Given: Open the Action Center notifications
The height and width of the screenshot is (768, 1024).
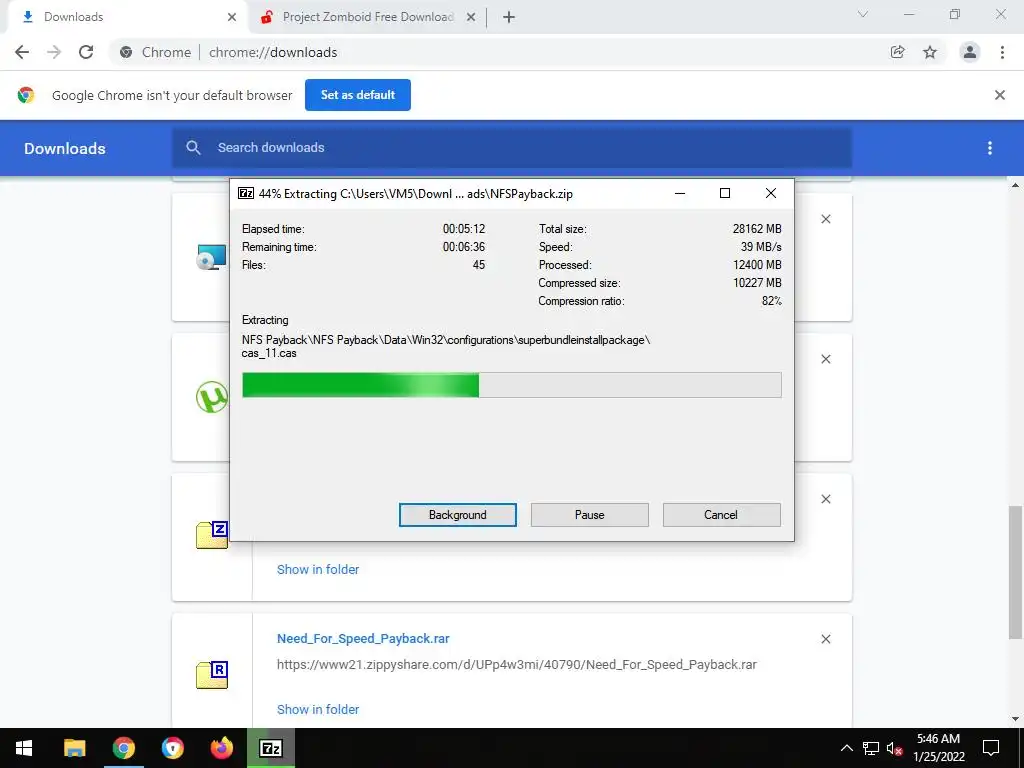Looking at the screenshot, I should pyautogui.click(x=991, y=748).
